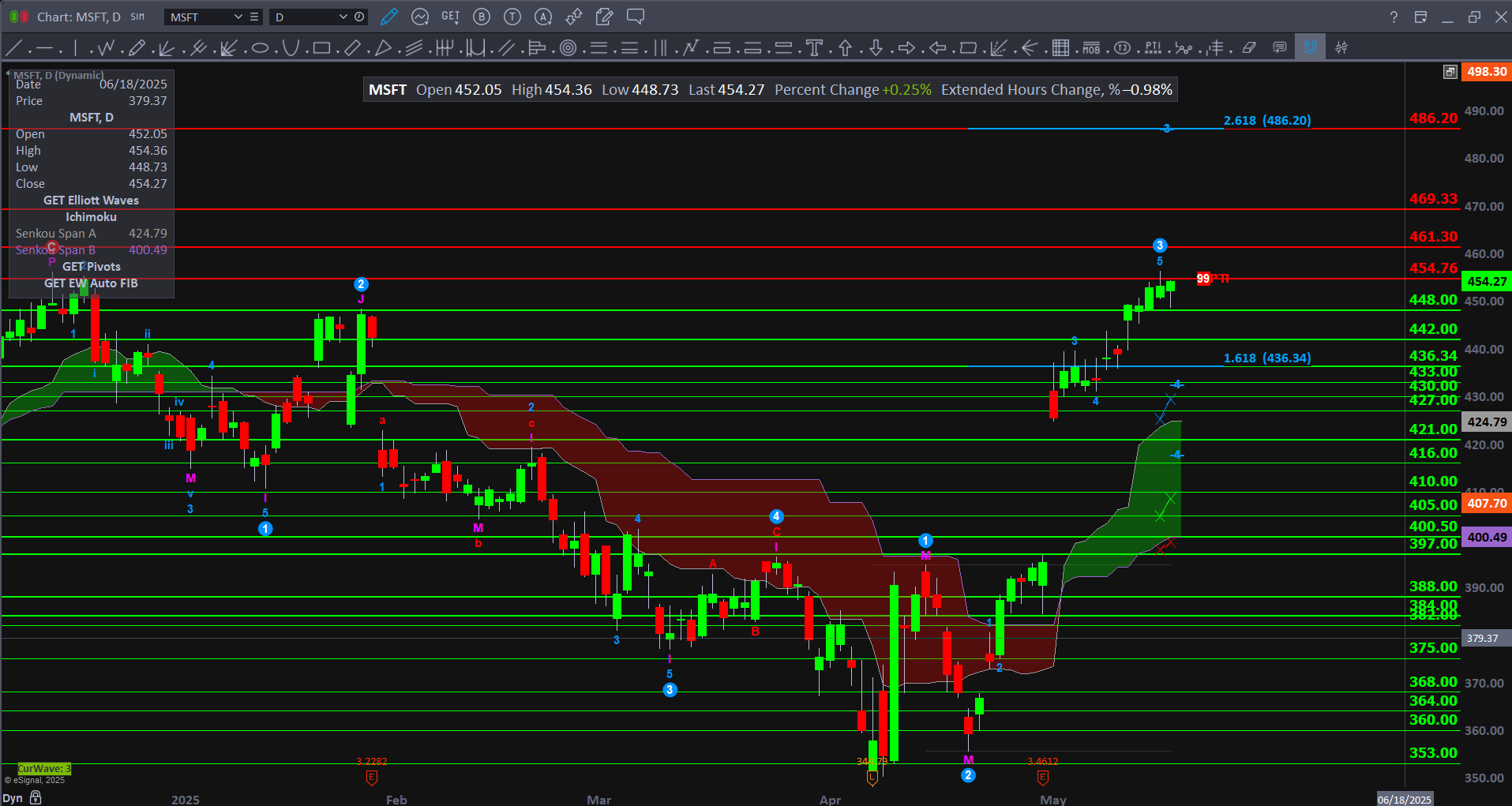The image size is (1512, 806).
Task: Select the vertical line tool
Action: 75,48
